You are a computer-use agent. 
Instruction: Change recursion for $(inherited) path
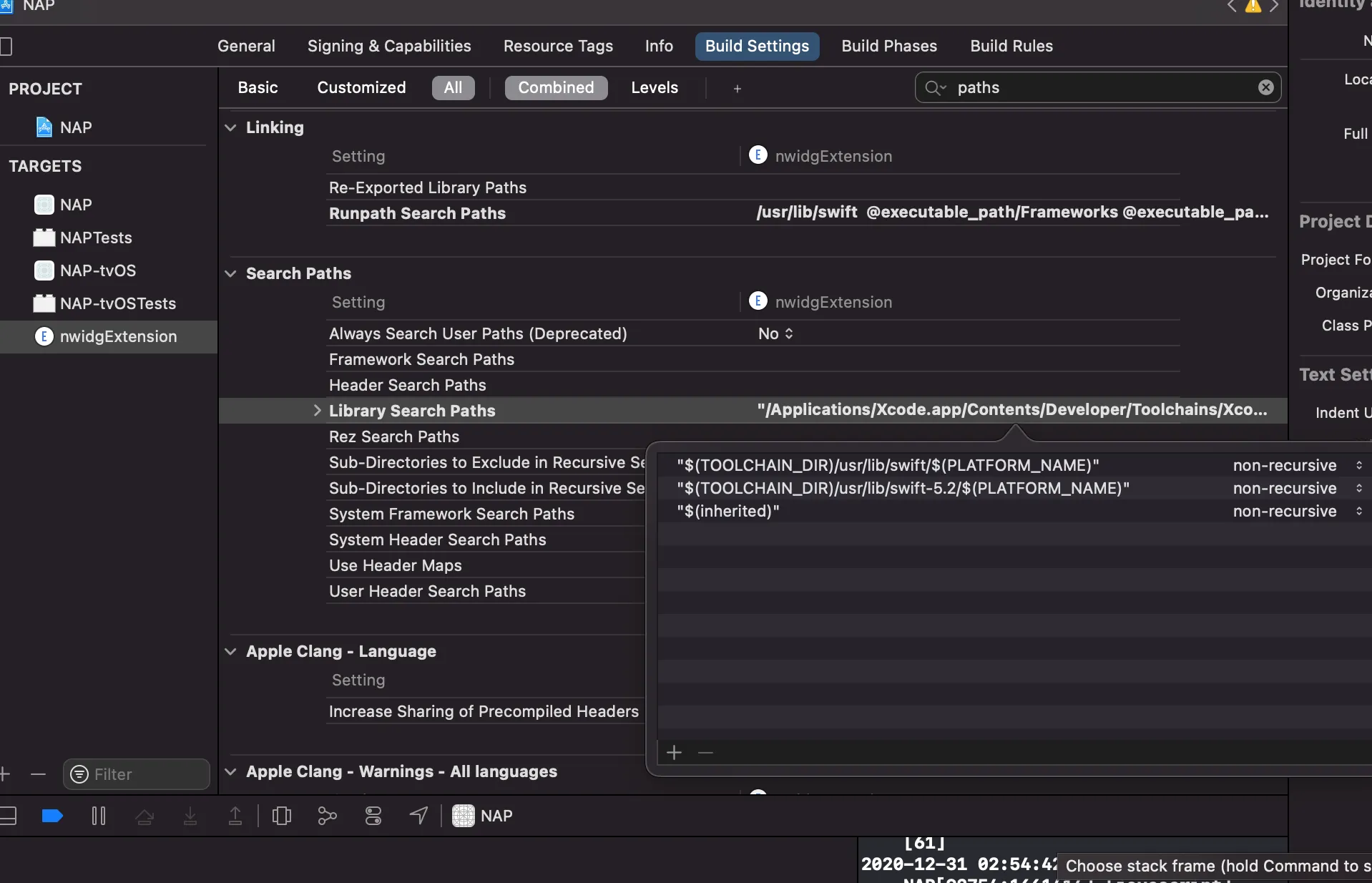tap(1297, 511)
